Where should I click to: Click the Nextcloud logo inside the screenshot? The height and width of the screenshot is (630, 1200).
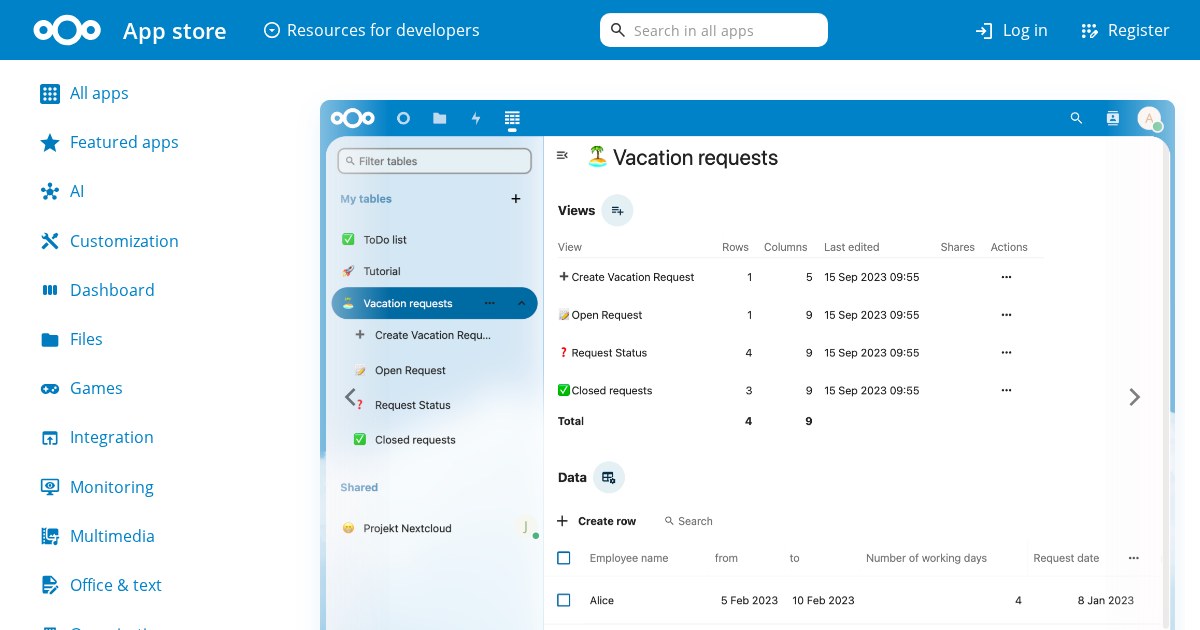coord(352,118)
